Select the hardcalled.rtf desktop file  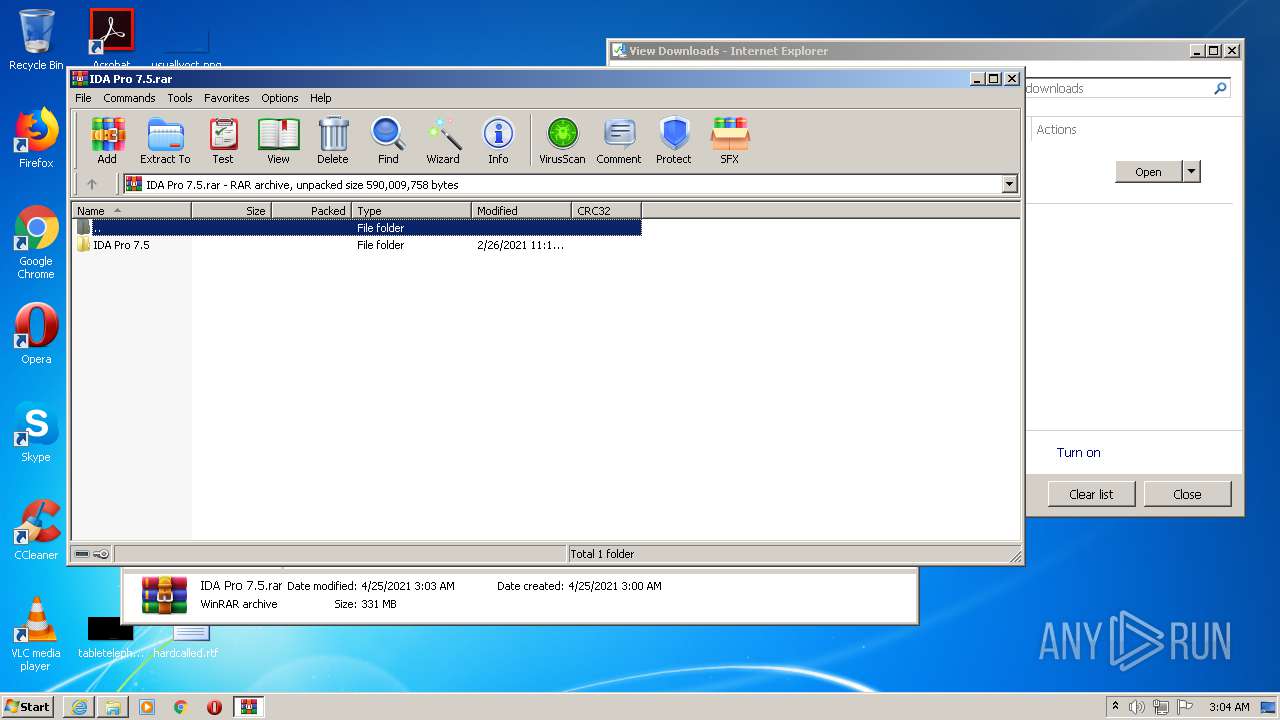point(186,639)
